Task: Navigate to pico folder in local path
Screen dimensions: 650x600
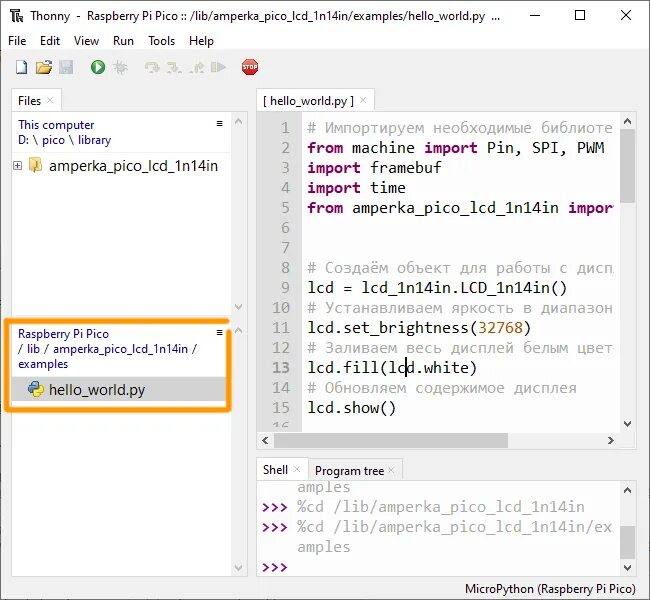Action: click(53, 140)
